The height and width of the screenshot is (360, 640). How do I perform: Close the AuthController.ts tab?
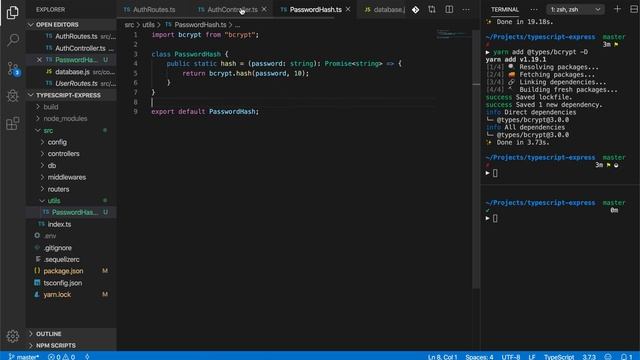(x=264, y=9)
